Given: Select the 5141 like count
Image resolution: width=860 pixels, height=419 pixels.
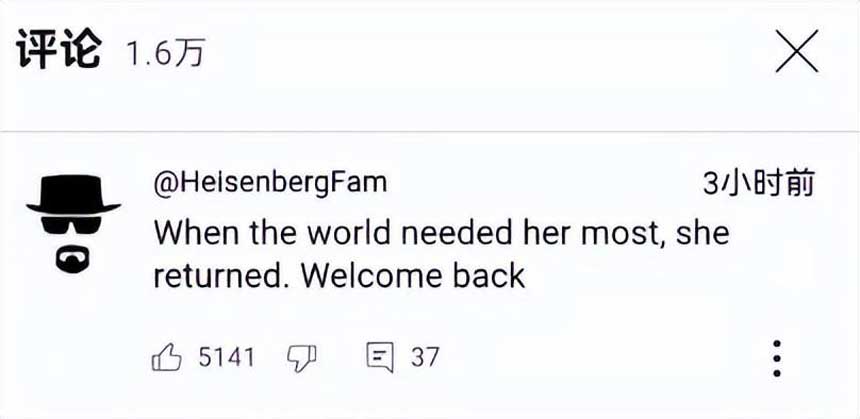Looking at the screenshot, I should [x=226, y=358].
